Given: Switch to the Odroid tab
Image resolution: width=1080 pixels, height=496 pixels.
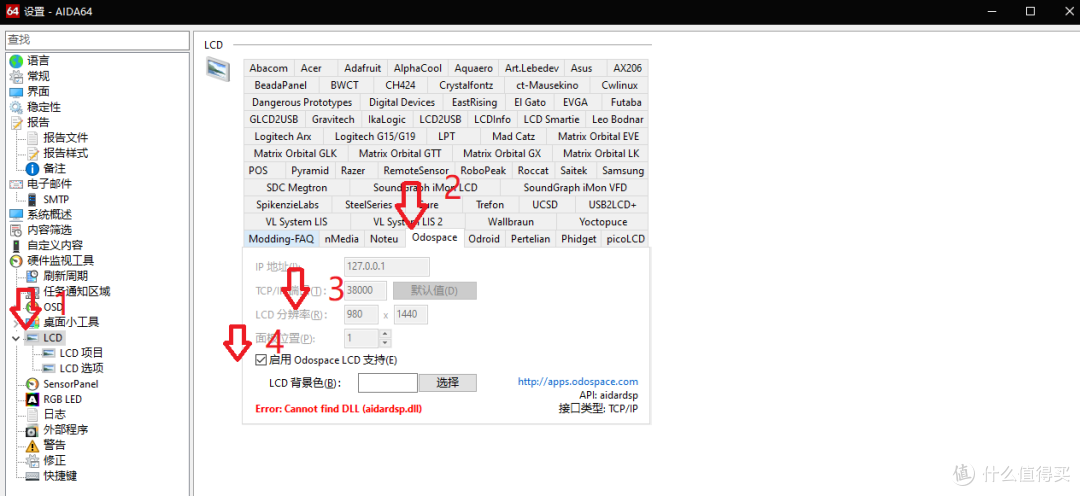Looking at the screenshot, I should [484, 239].
